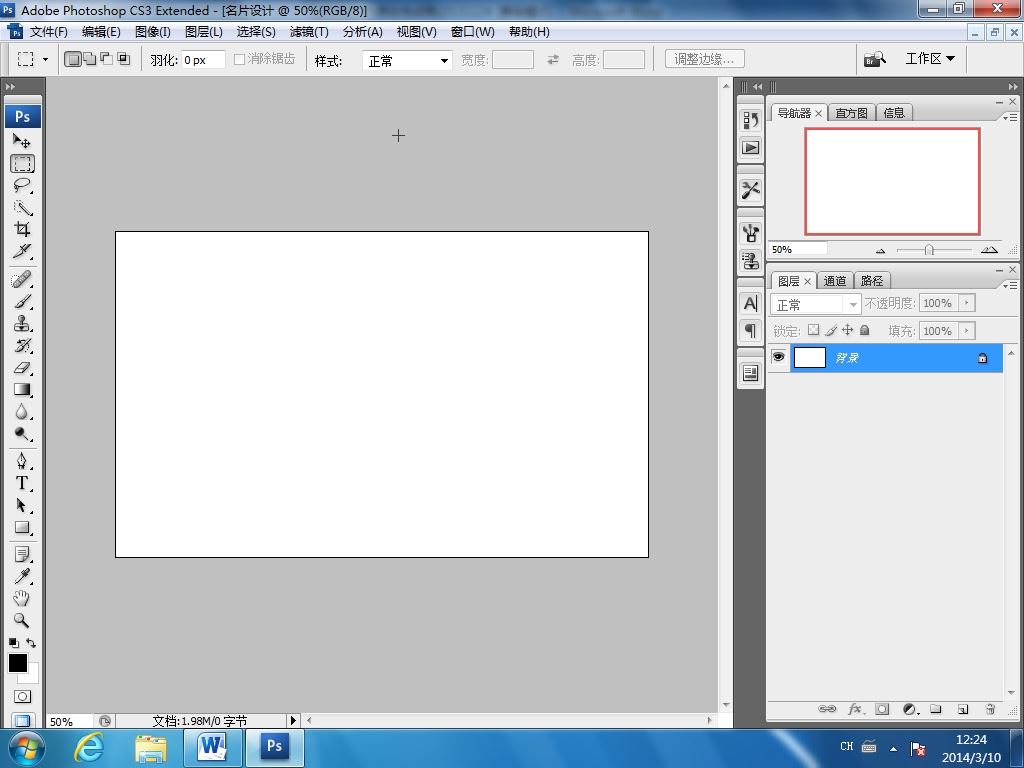The image size is (1024, 768).
Task: Open the layer blend mode 正常 dropdown
Action: 816,304
